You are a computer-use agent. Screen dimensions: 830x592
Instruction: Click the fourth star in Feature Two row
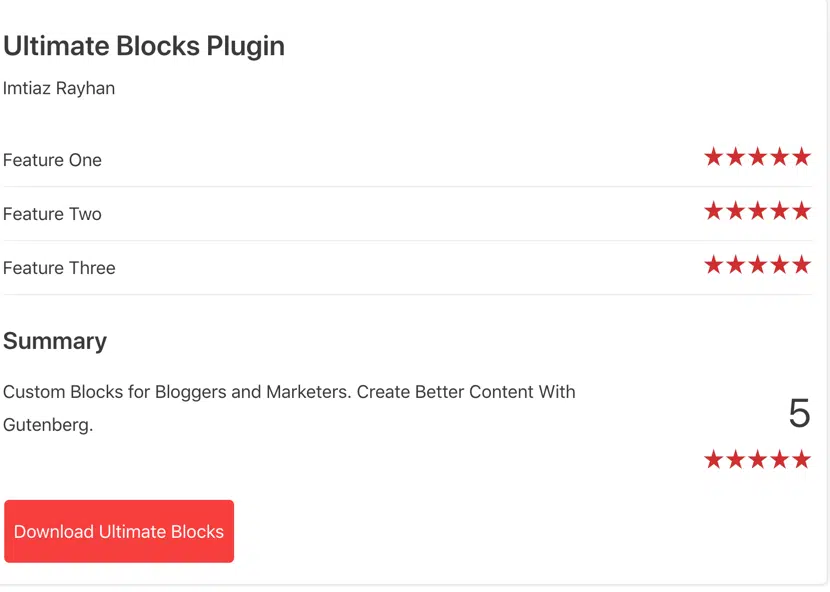(x=780, y=211)
